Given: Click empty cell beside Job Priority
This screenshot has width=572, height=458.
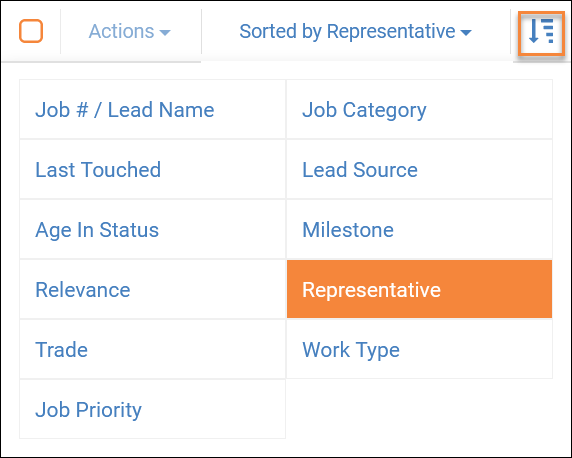Looking at the screenshot, I should point(420,409).
